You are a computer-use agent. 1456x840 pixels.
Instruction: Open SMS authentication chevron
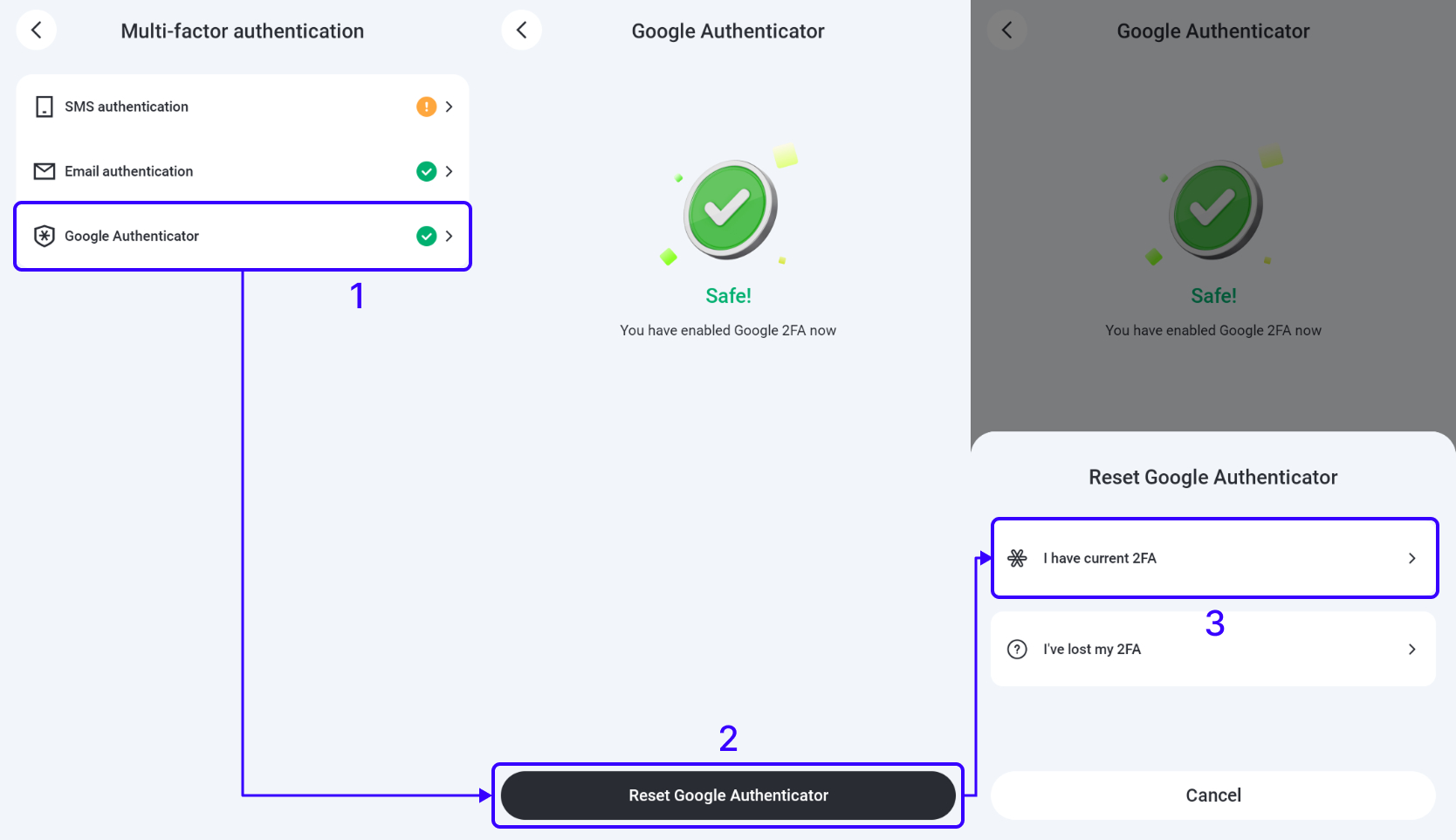pos(449,107)
